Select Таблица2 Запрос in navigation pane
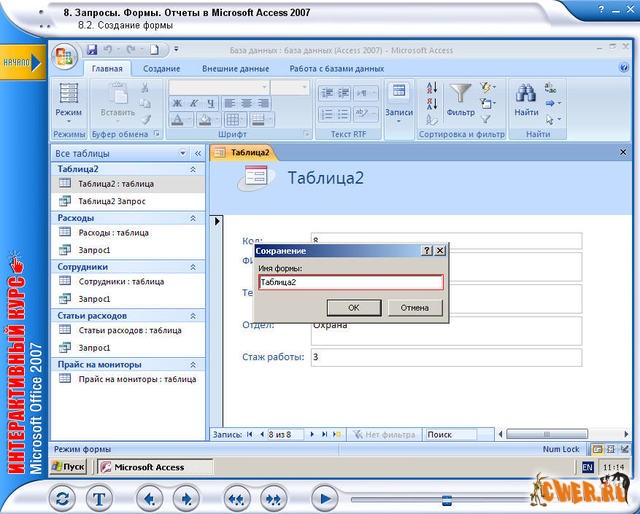This screenshot has height=514, width=640. tap(112, 200)
